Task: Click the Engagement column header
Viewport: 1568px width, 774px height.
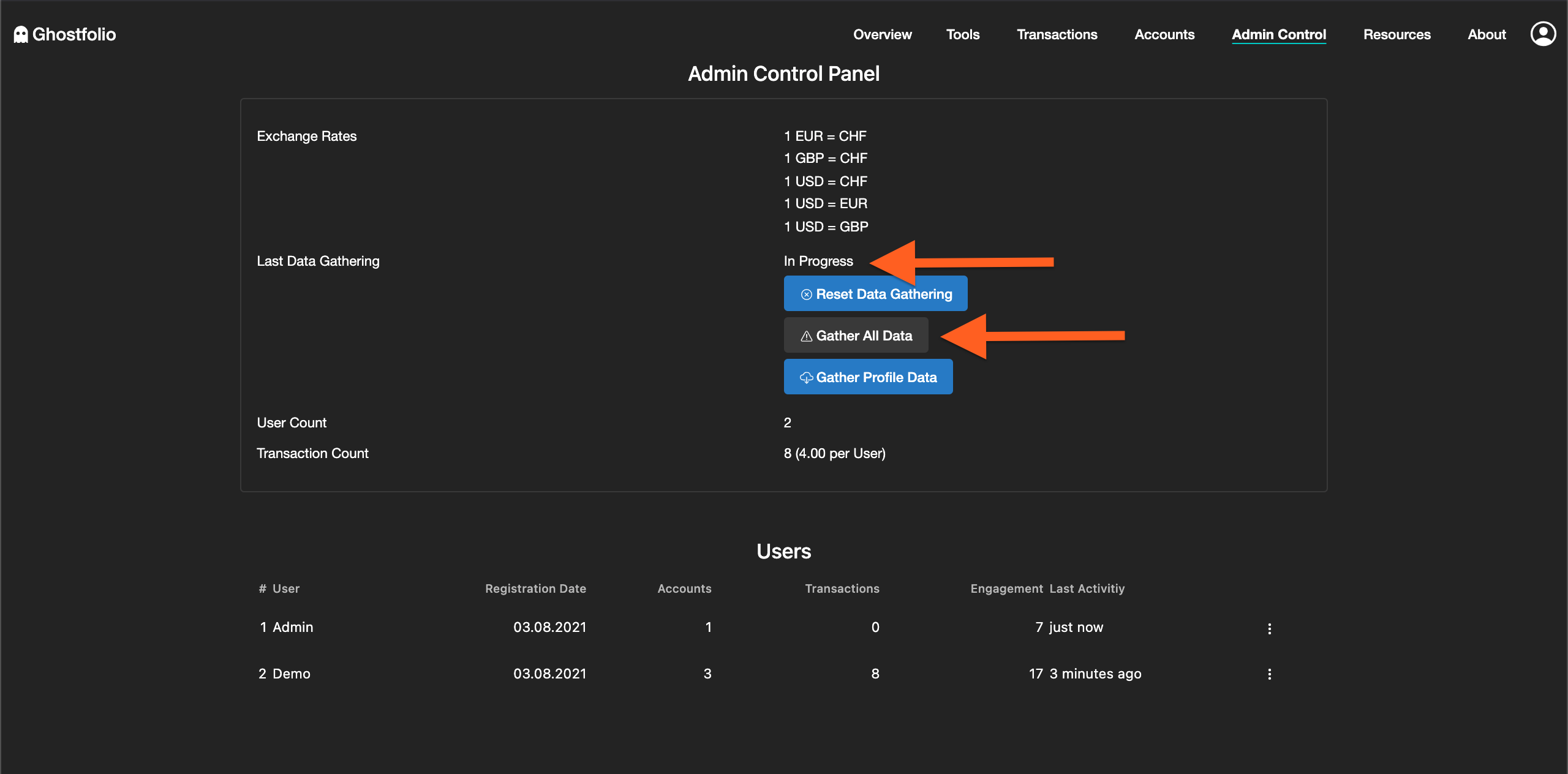Action: point(1006,588)
